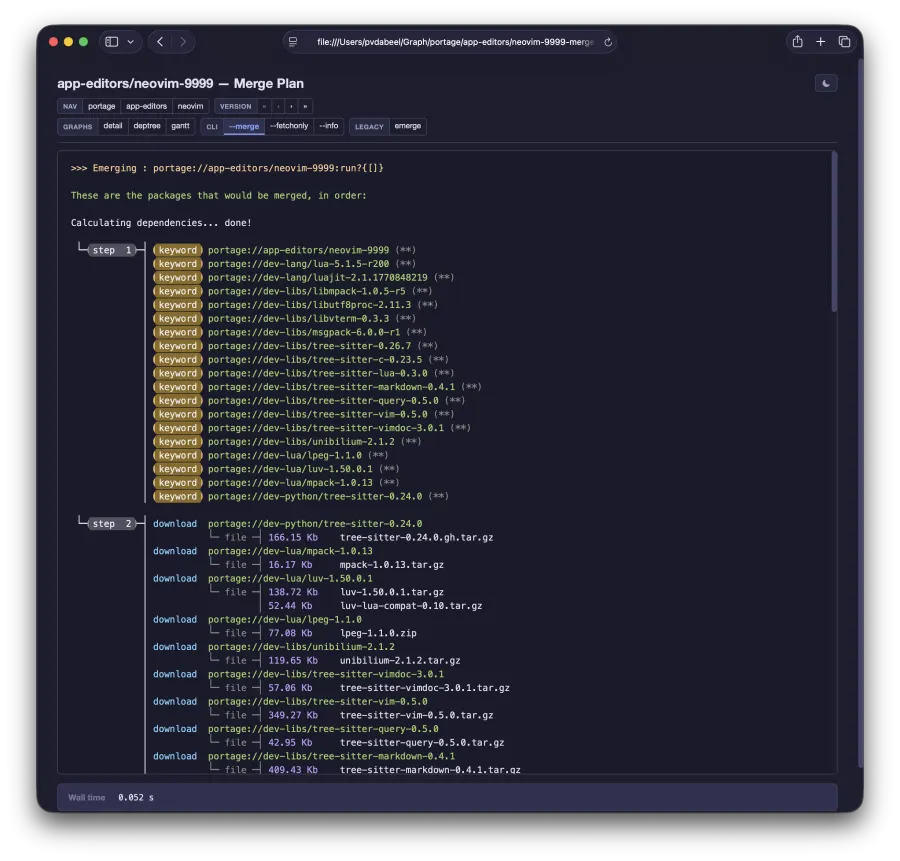Click portage://dev-lua/lpeg-1.1.0 in step 1
The image size is (900, 861).
point(285,456)
